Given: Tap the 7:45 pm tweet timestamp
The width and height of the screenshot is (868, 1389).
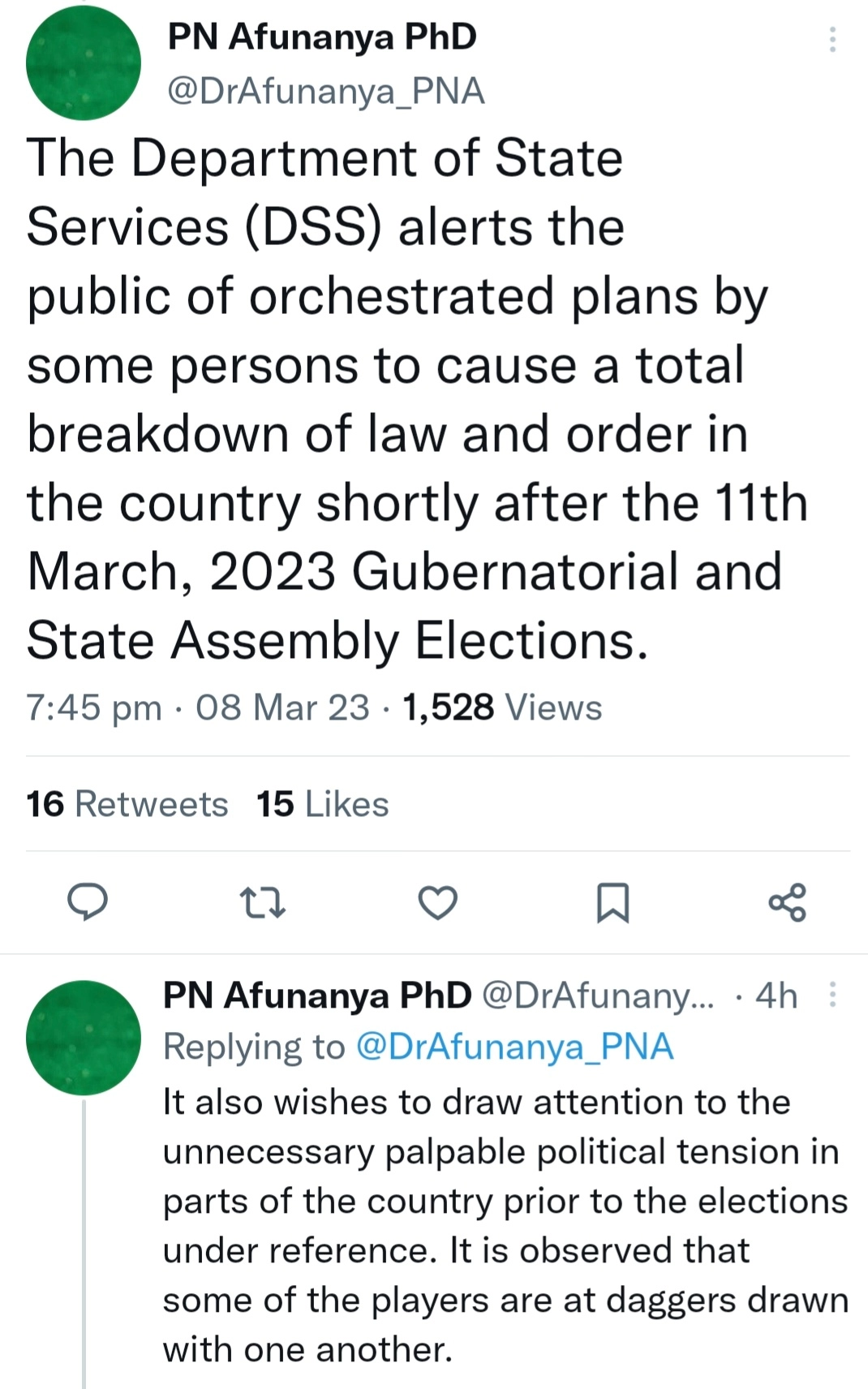Looking at the screenshot, I should tap(93, 707).
